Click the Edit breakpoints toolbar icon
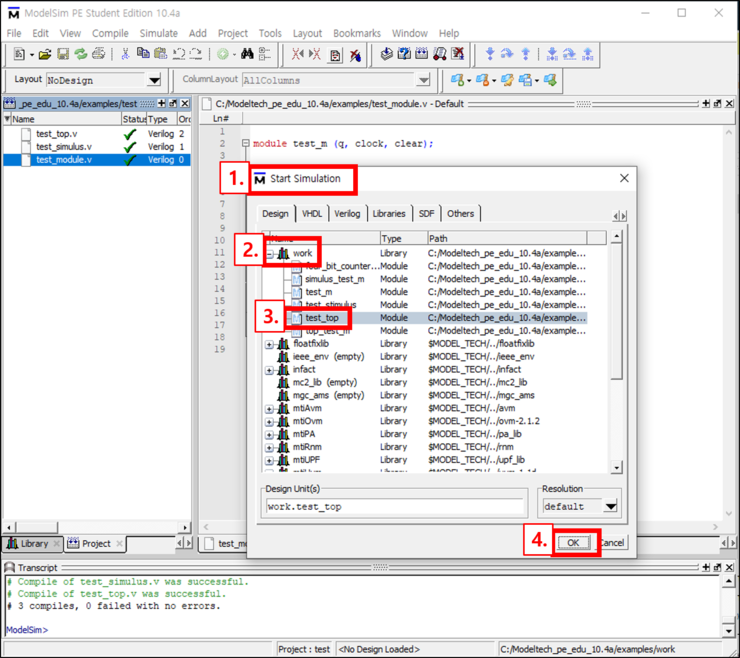This screenshot has height=658, width=740. tap(335, 55)
